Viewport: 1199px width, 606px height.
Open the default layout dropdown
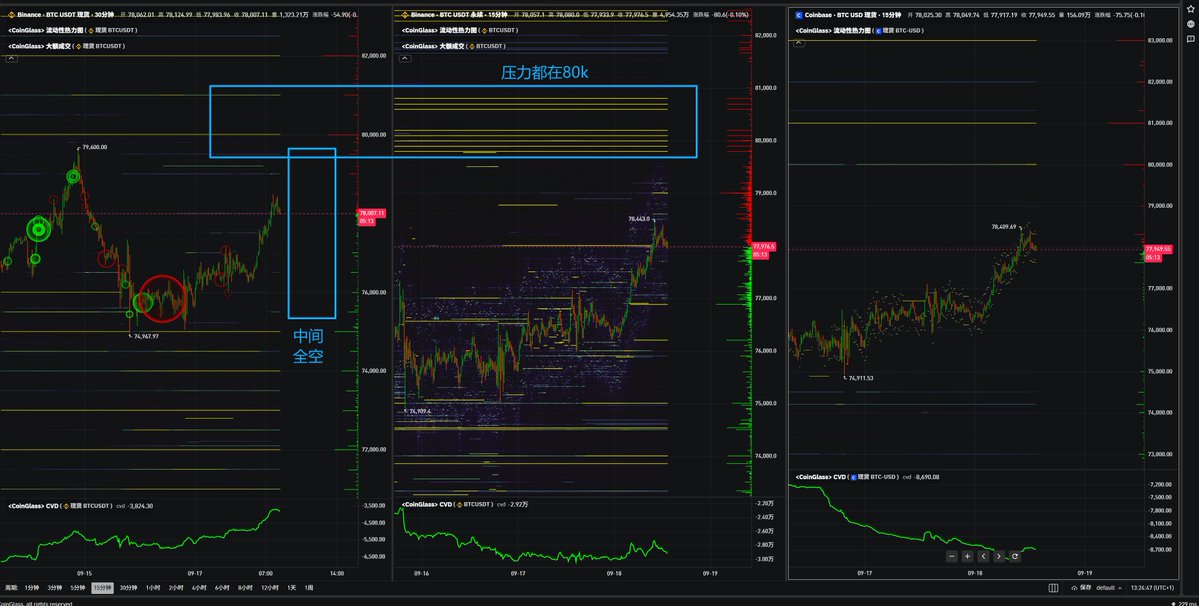pyautogui.click(x=1108, y=588)
